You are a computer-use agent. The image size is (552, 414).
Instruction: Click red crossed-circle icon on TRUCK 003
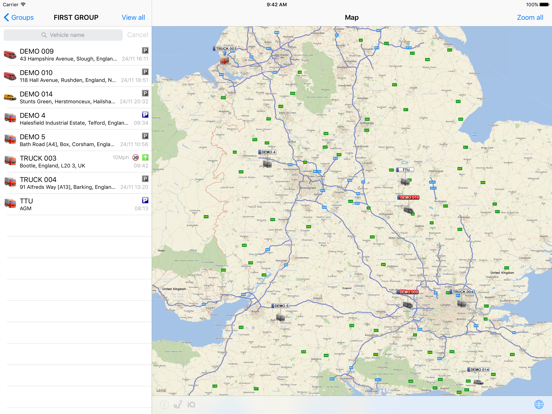coord(136,157)
